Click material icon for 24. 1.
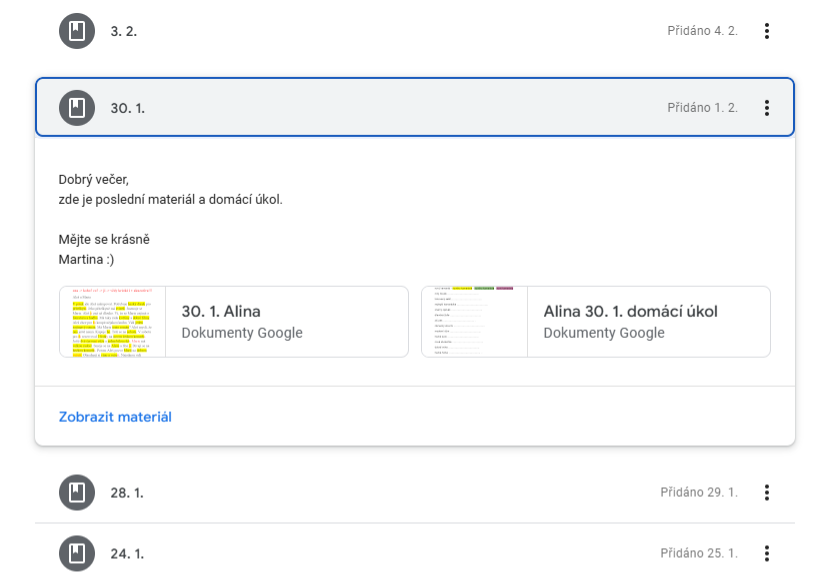The image size is (835, 581). [76, 553]
